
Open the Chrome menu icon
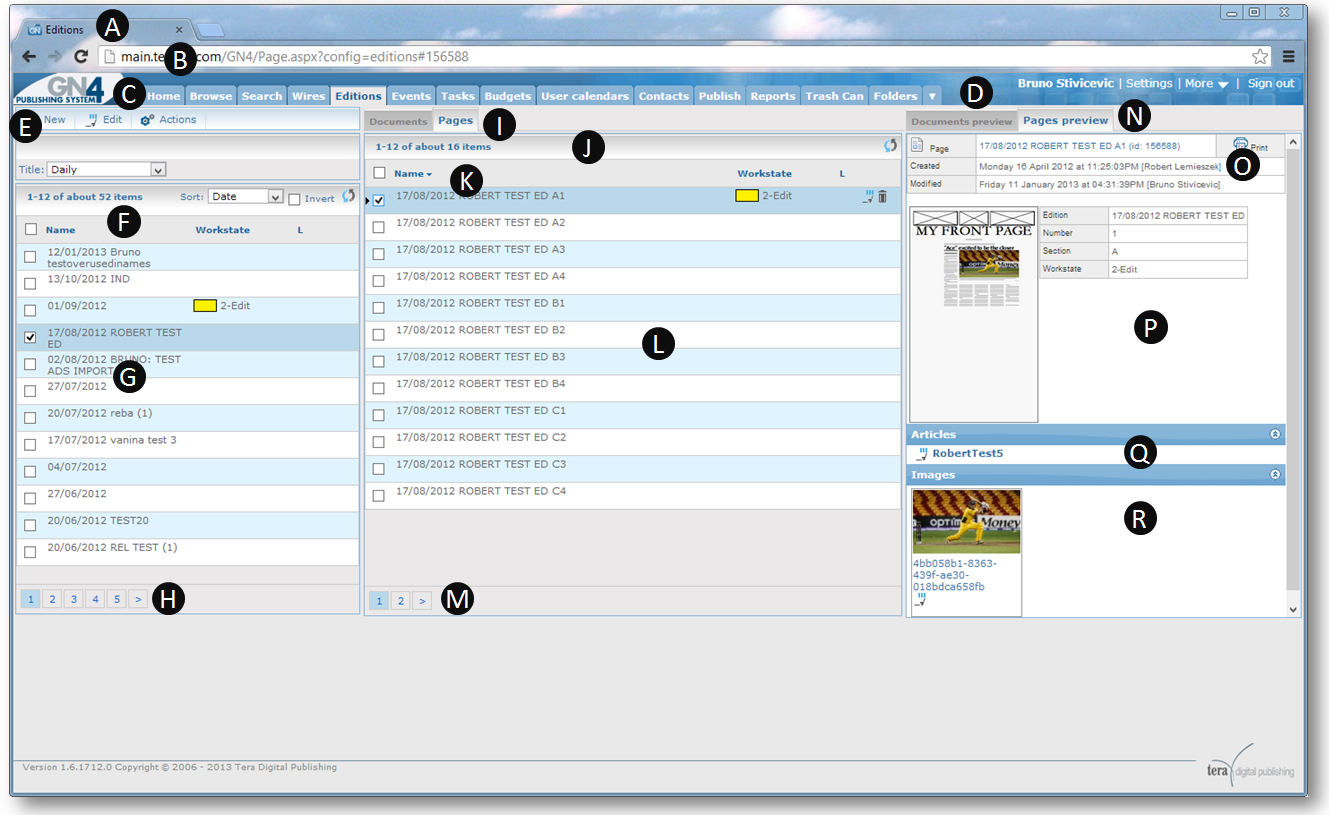coord(1289,56)
